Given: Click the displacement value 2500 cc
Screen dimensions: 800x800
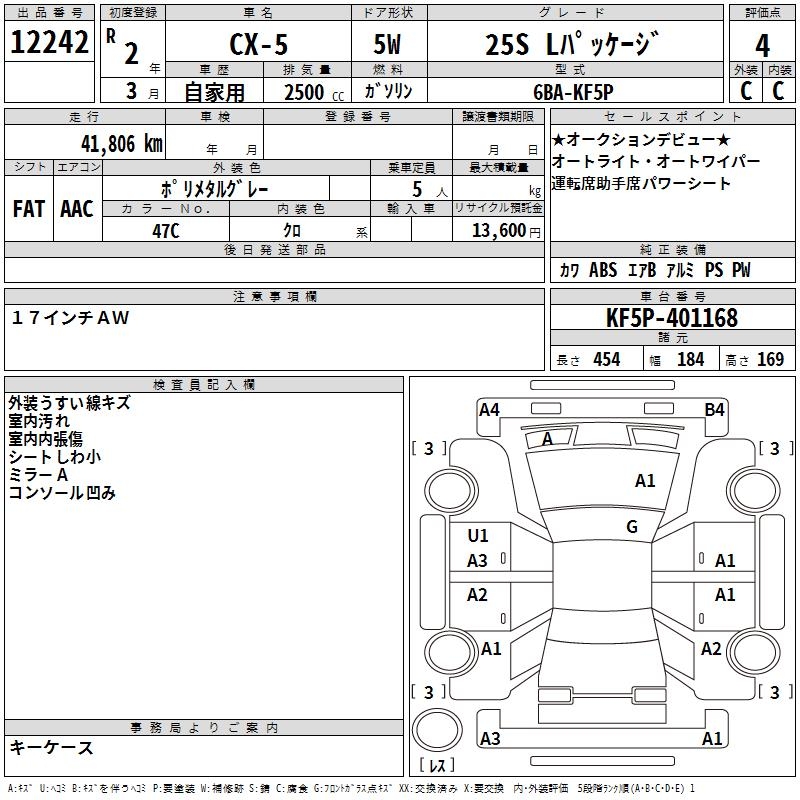Looking at the screenshot, I should (x=314, y=92).
